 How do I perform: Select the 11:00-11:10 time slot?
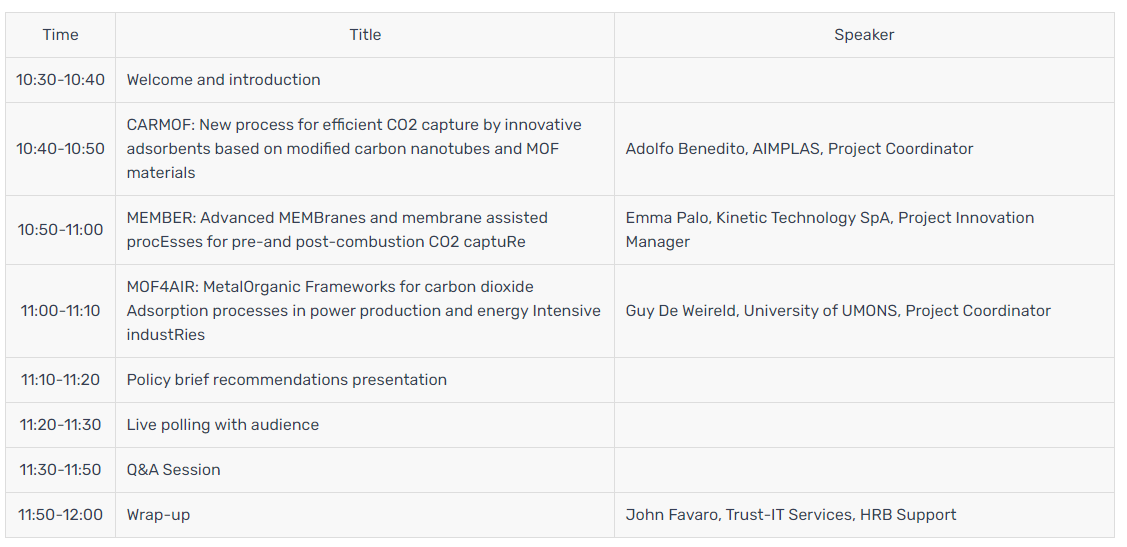click(x=60, y=311)
